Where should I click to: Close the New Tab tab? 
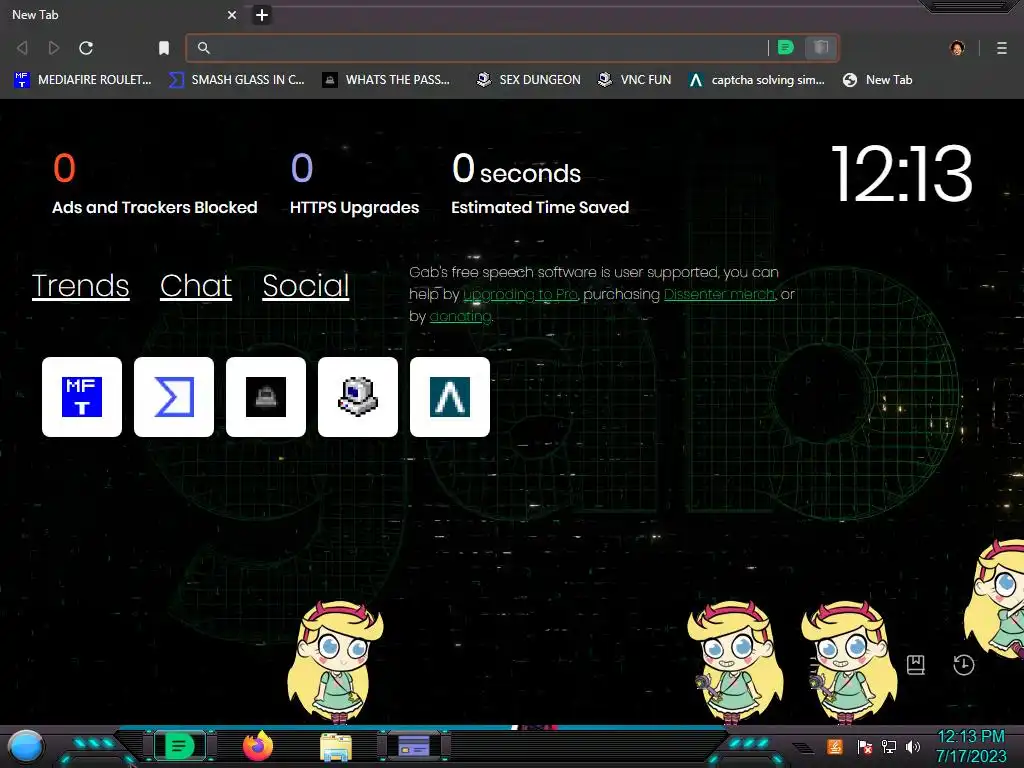pyautogui.click(x=232, y=14)
